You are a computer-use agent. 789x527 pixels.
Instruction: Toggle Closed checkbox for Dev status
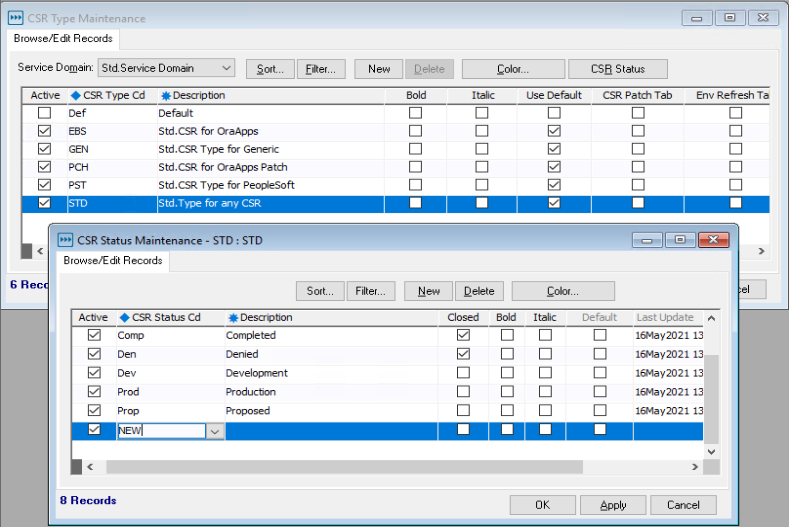(463, 373)
